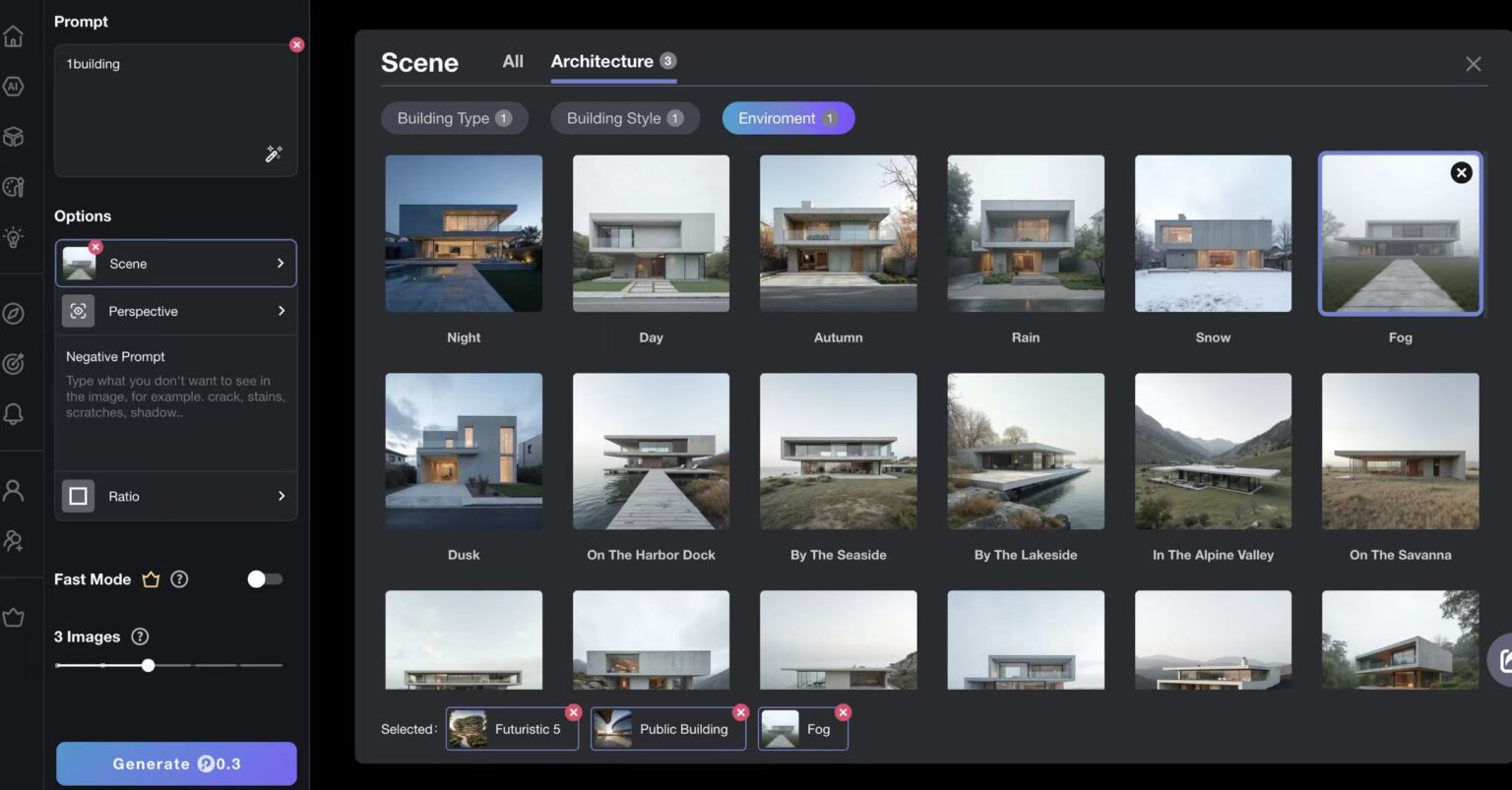
Task: Select the AI tools sidebar icon
Action: 14,87
